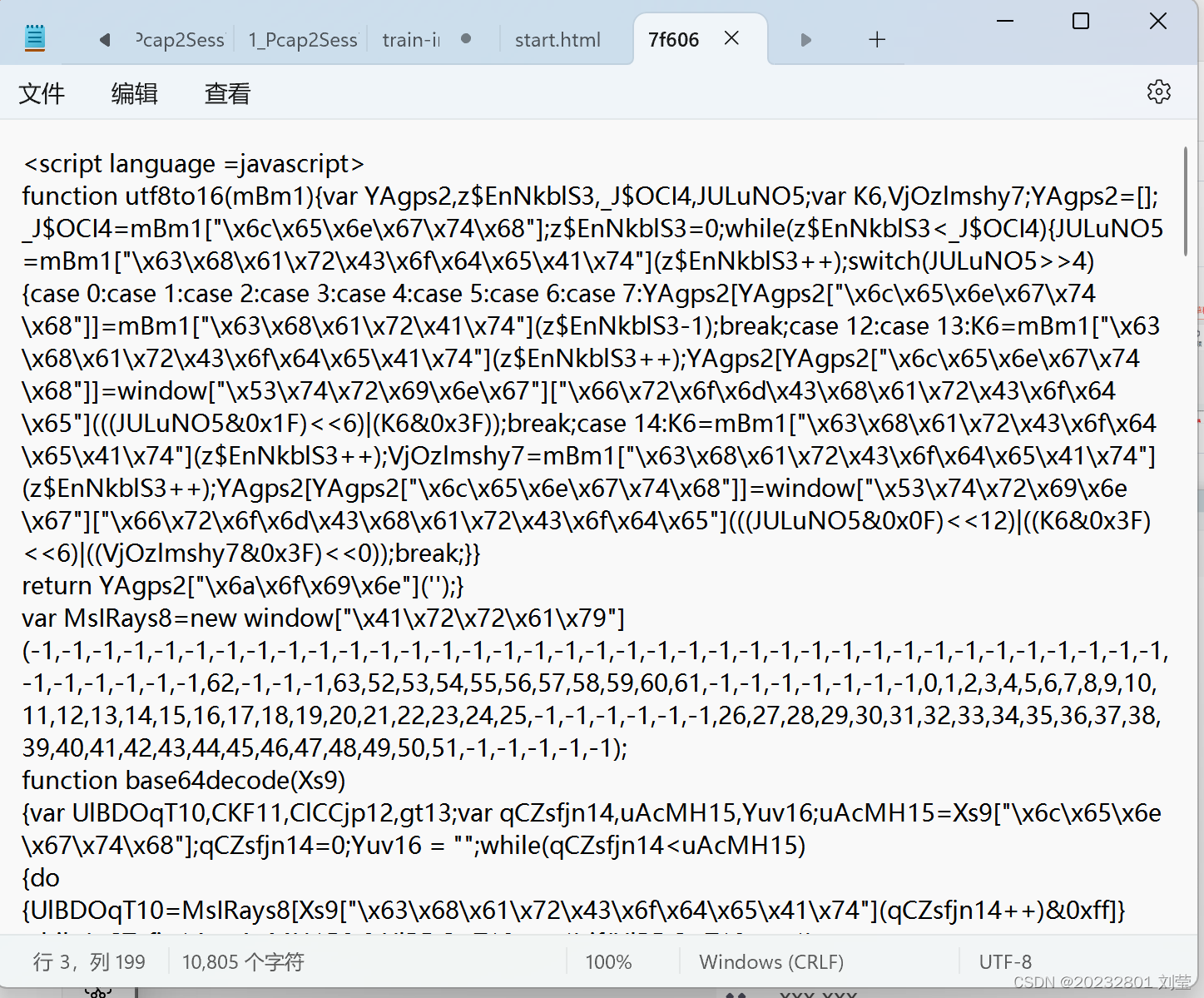The image size is (1204, 998).
Task: Minimize the Notepad window
Action: [1005, 21]
